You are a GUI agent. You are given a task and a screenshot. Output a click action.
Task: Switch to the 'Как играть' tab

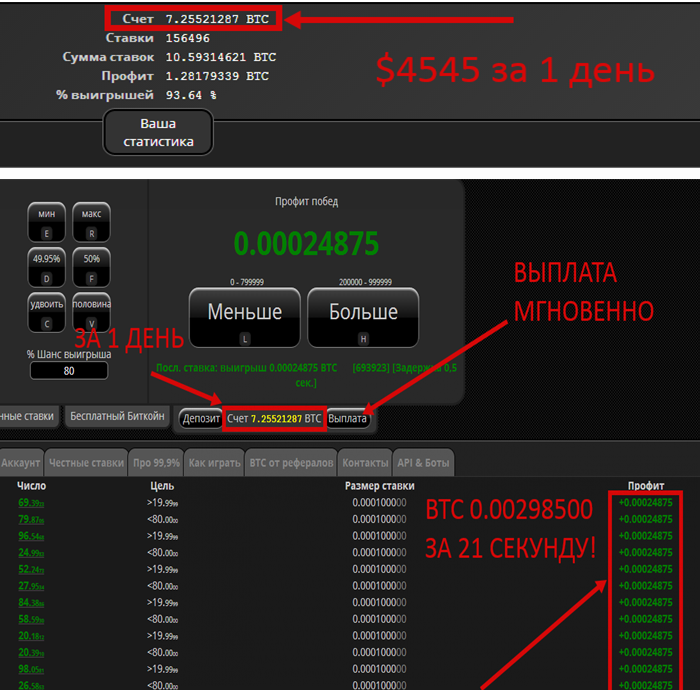point(214,463)
